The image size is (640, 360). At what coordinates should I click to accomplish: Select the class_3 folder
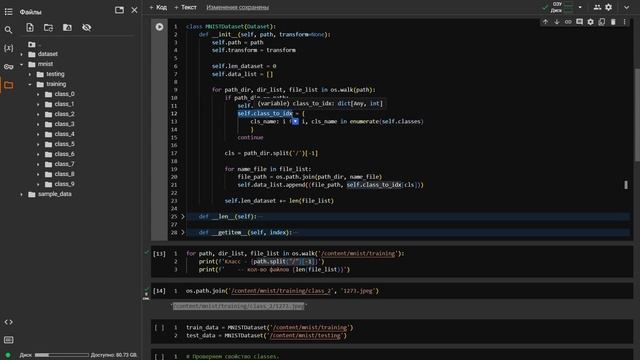click(64, 124)
